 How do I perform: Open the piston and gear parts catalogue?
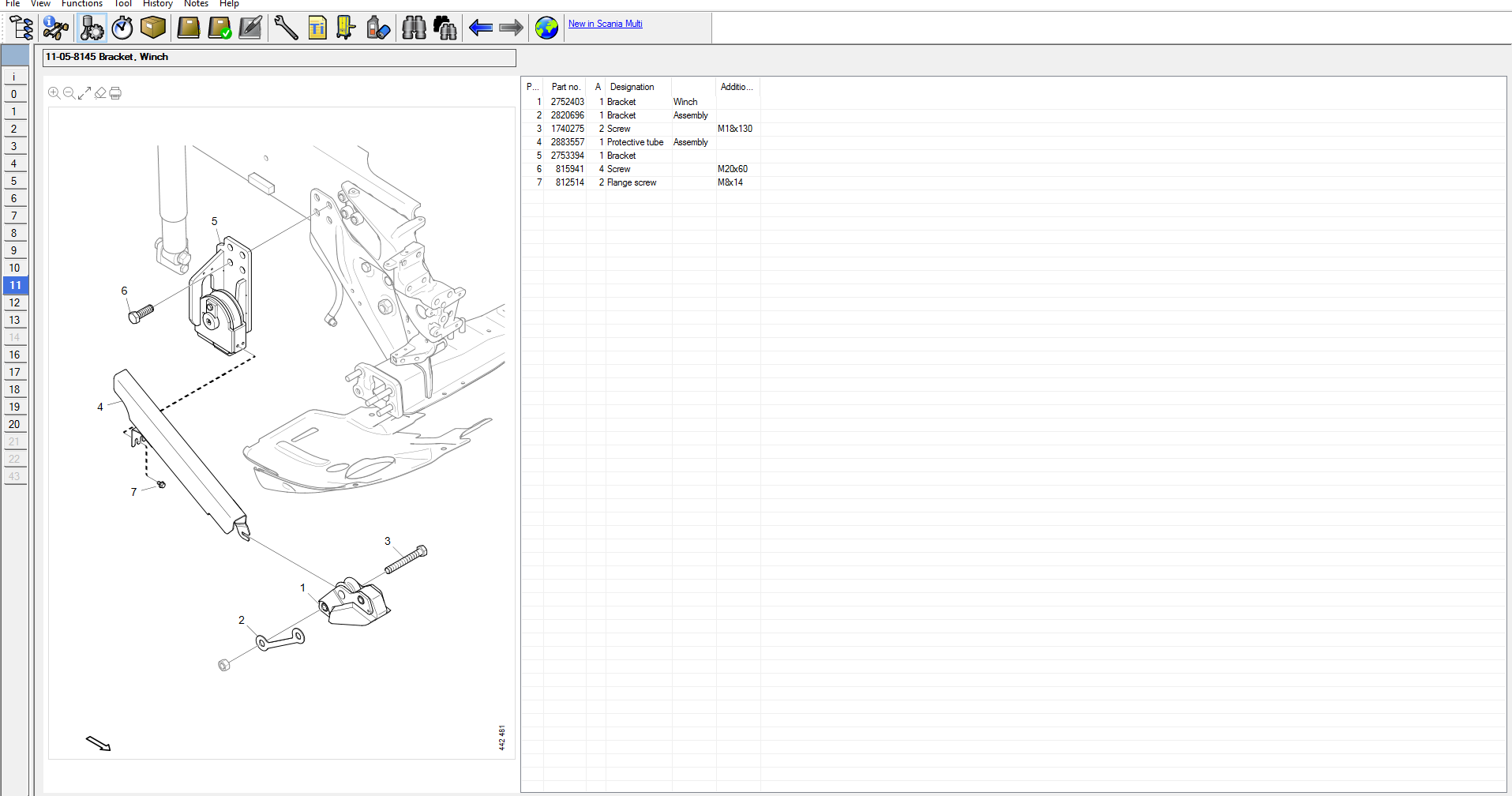pos(92,28)
